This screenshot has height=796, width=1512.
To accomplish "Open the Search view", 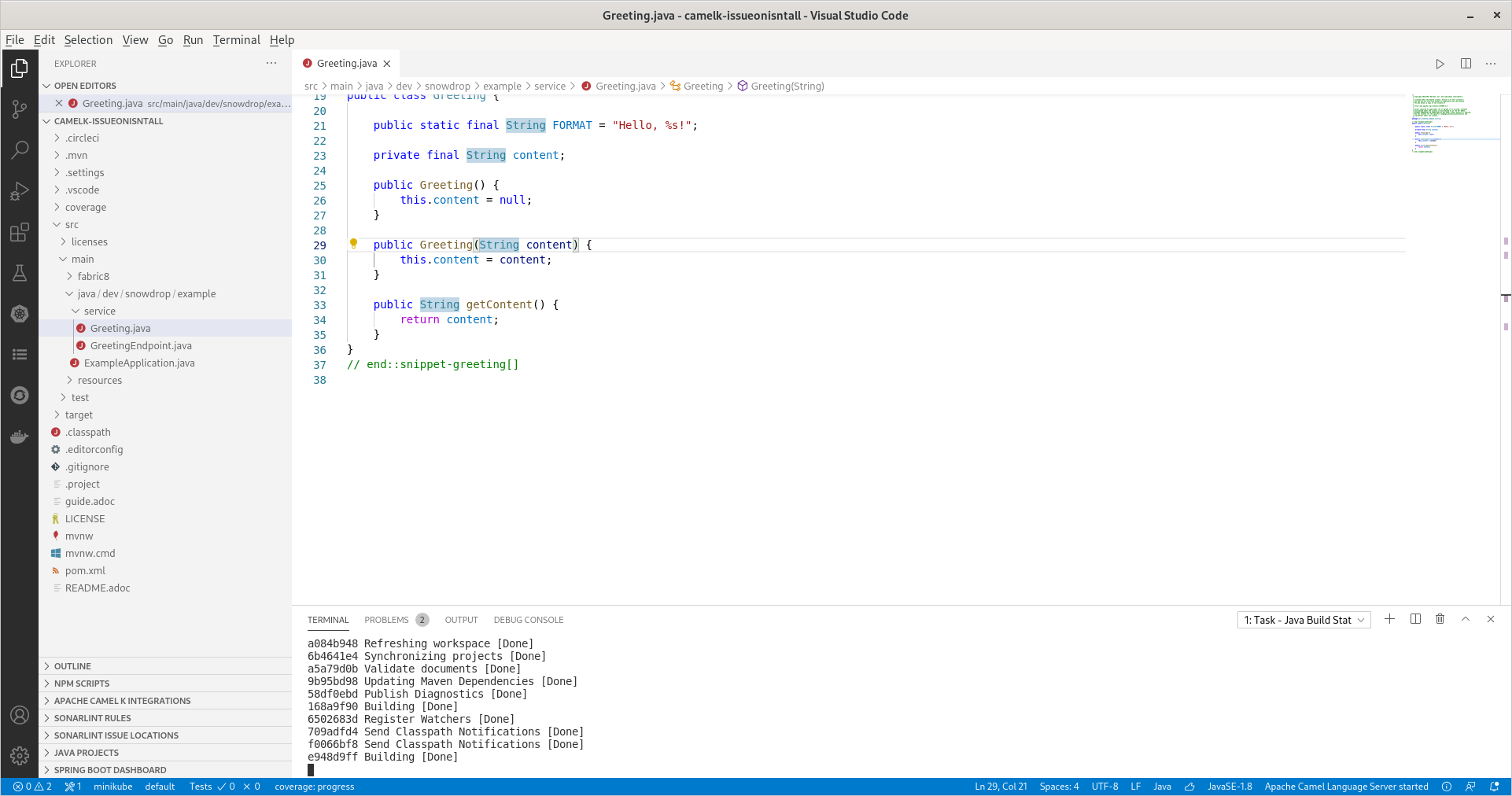I will (x=20, y=149).
